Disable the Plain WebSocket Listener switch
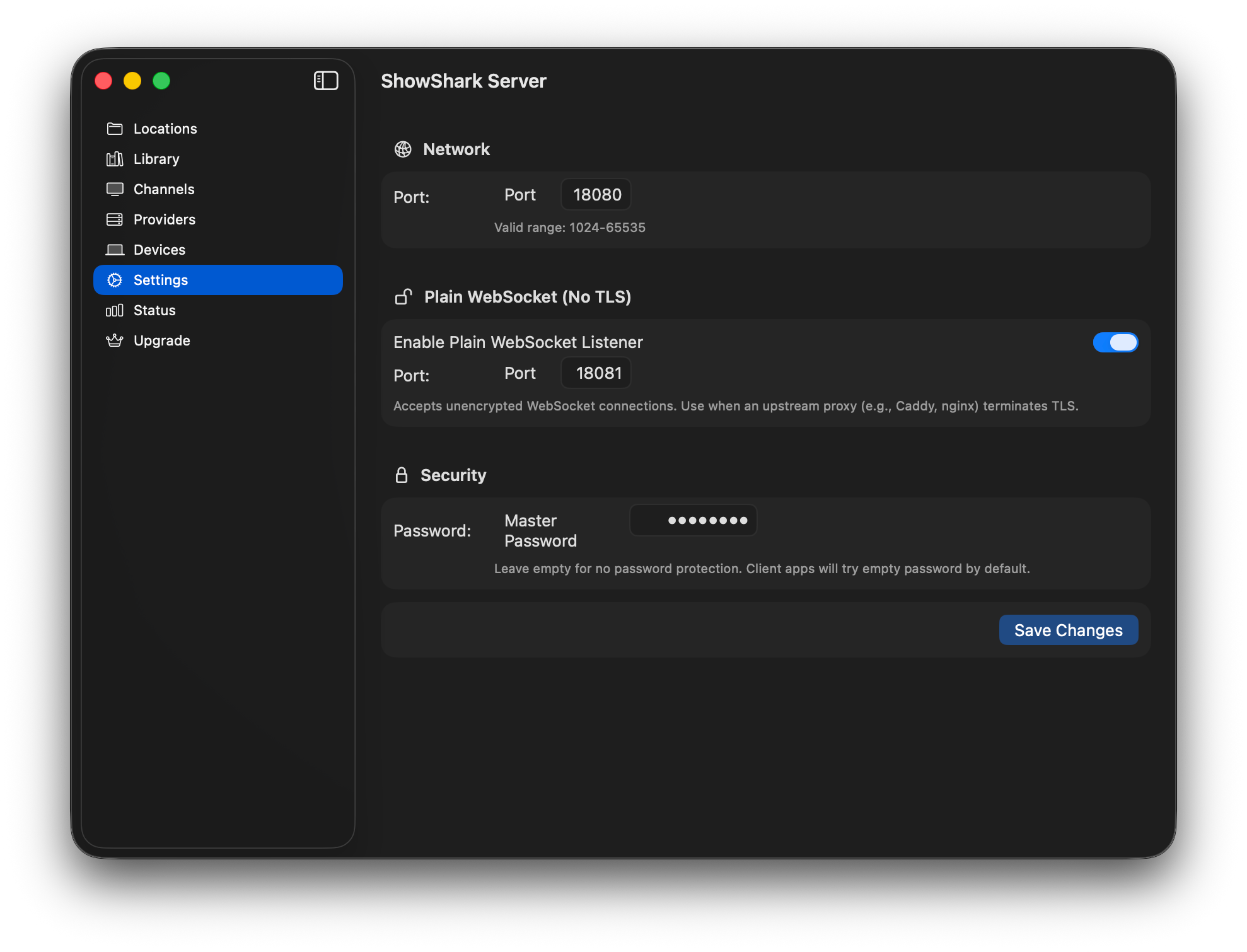 [x=1115, y=342]
